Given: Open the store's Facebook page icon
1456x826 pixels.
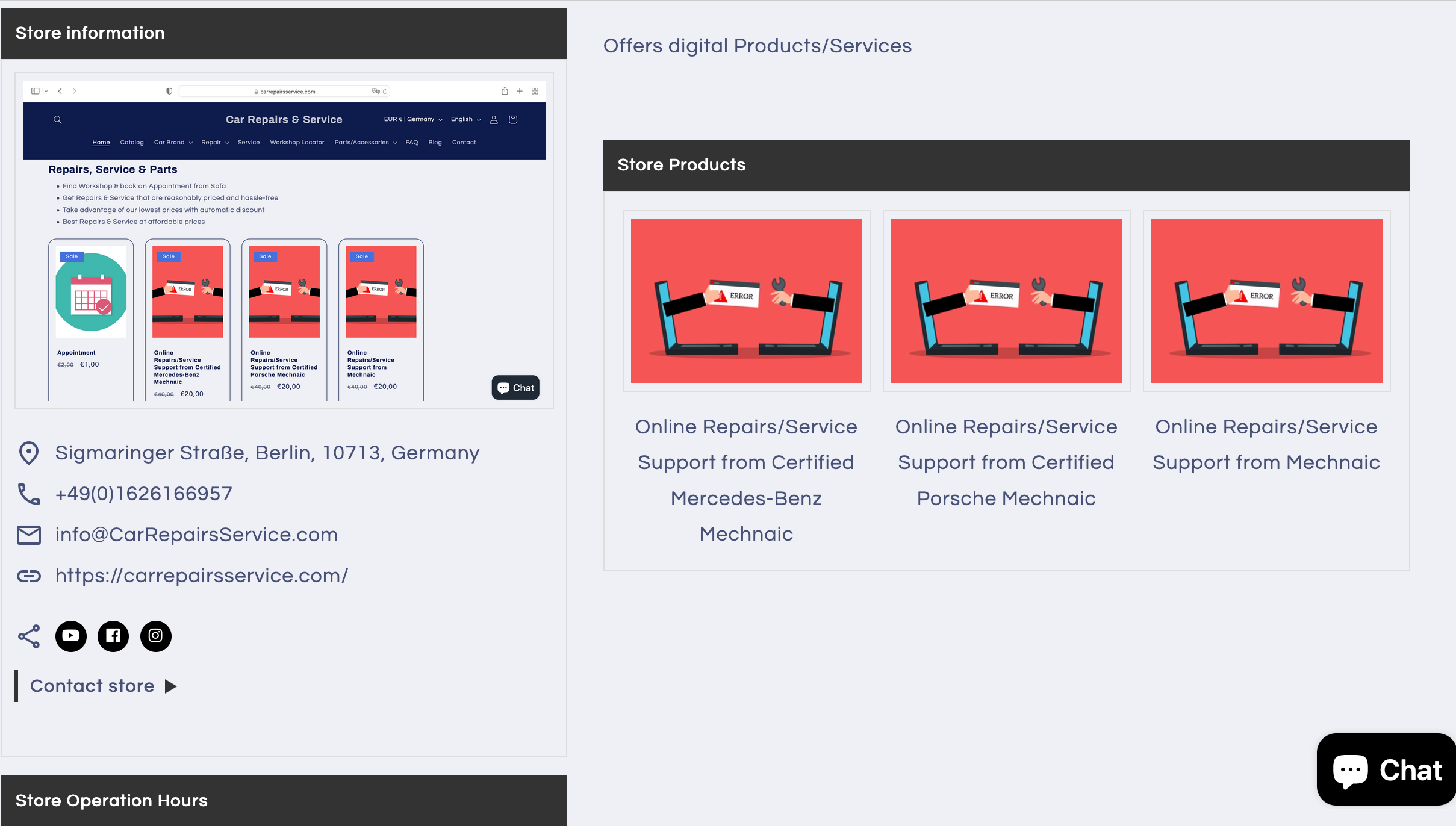Looking at the screenshot, I should pyautogui.click(x=113, y=636).
